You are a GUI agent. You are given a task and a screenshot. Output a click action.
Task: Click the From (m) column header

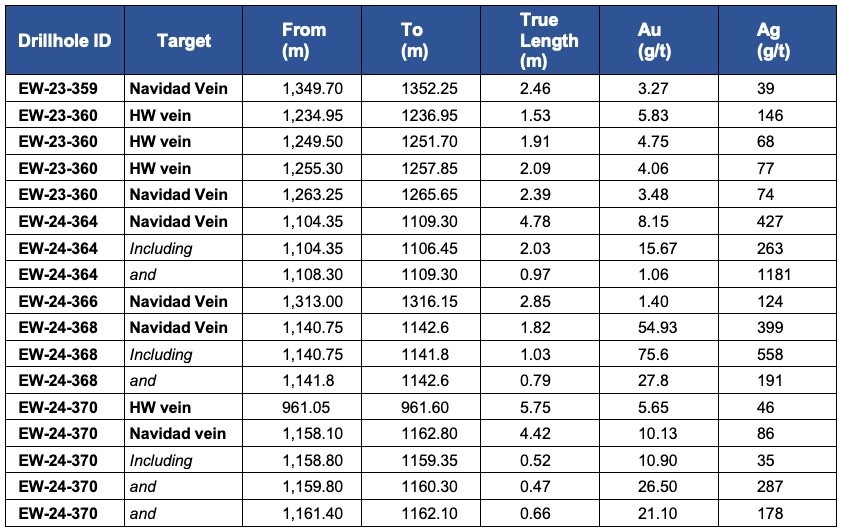[x=304, y=40]
